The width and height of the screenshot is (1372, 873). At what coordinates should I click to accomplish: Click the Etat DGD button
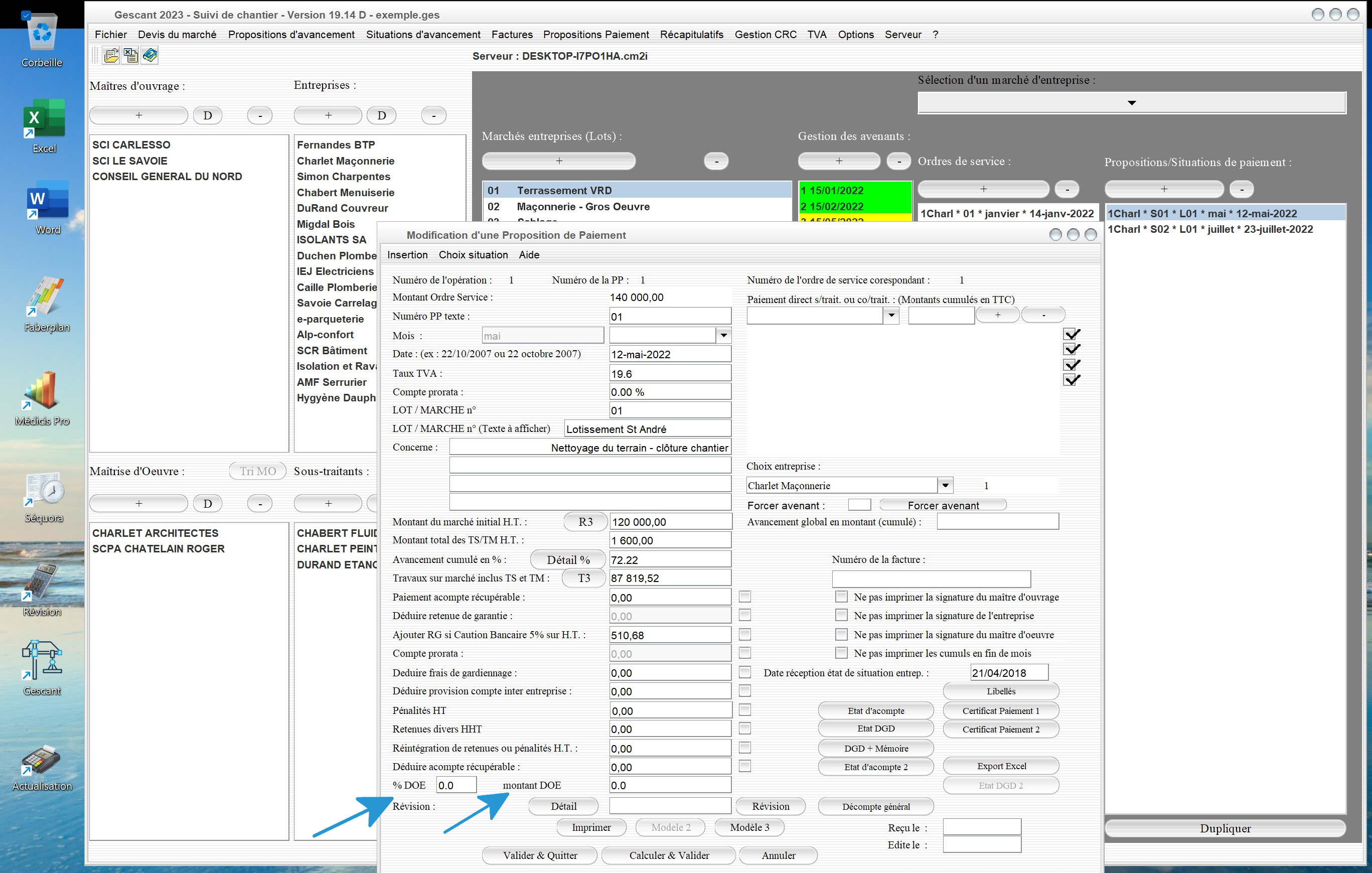pyautogui.click(x=876, y=729)
